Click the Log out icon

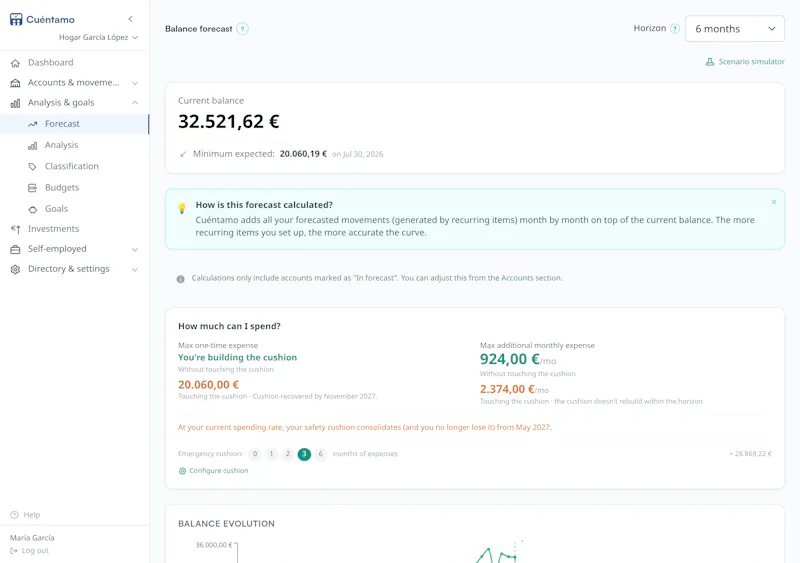click(x=14, y=551)
